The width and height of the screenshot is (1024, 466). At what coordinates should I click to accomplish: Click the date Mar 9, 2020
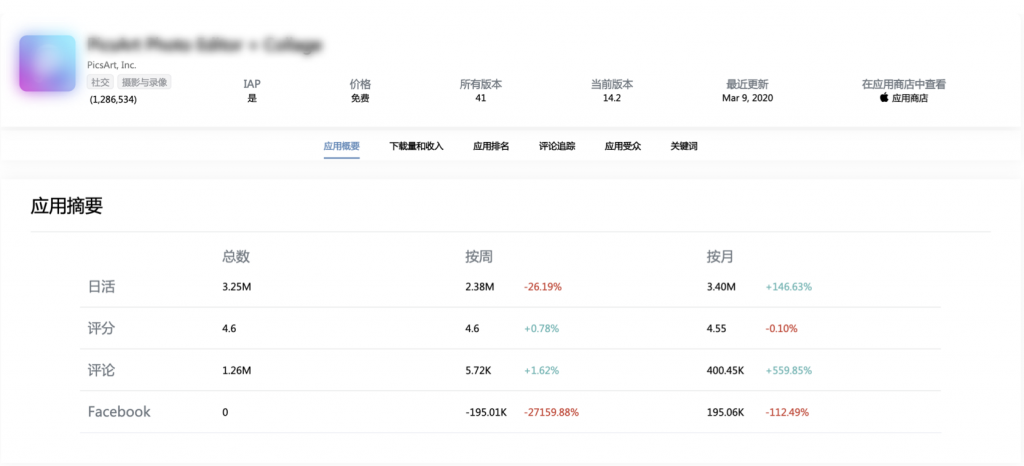pos(748,99)
